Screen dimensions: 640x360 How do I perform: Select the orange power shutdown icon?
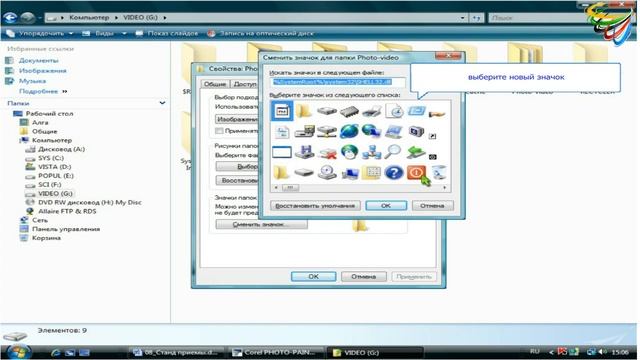[x=416, y=173]
